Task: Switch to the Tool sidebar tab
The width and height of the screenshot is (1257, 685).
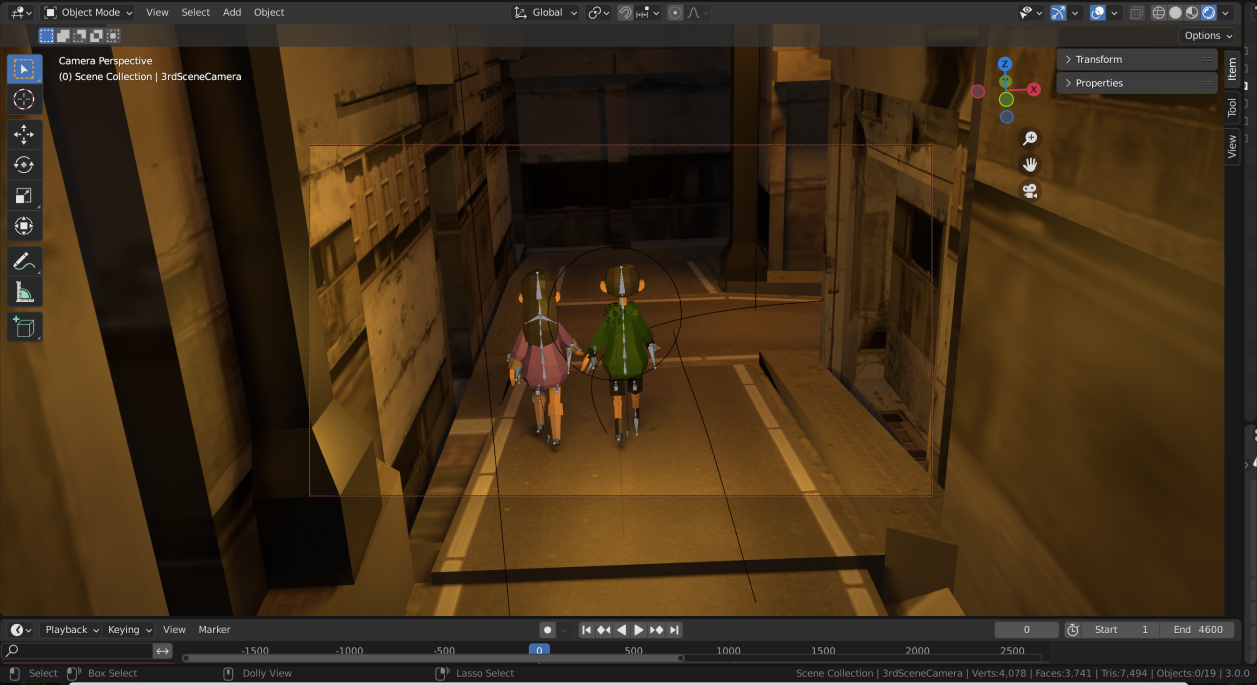Action: tap(1232, 107)
